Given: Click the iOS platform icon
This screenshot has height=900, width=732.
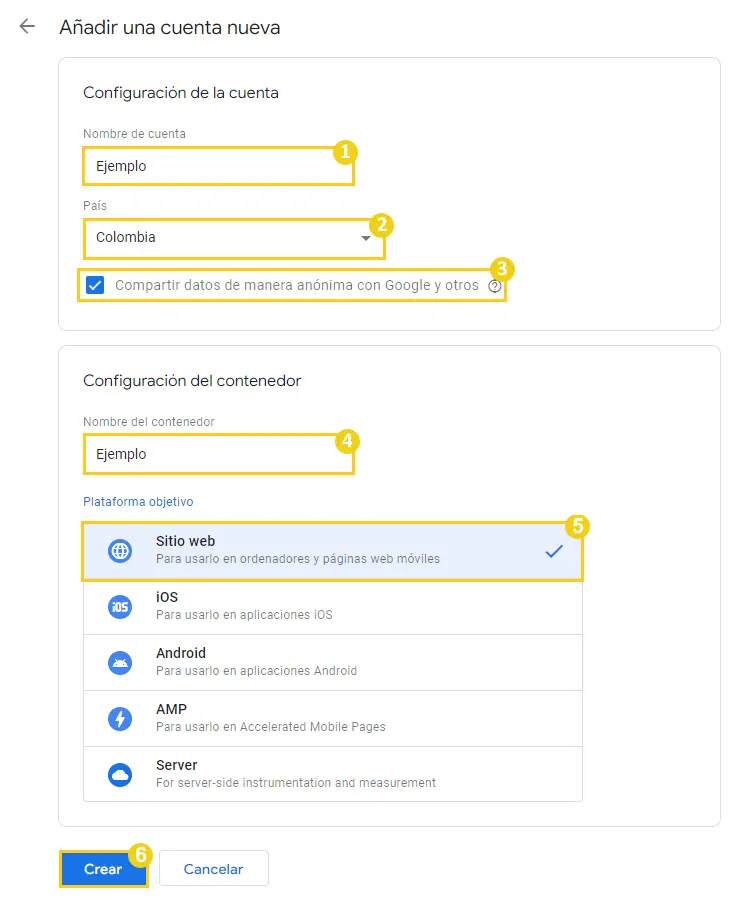Looking at the screenshot, I should tap(120, 607).
